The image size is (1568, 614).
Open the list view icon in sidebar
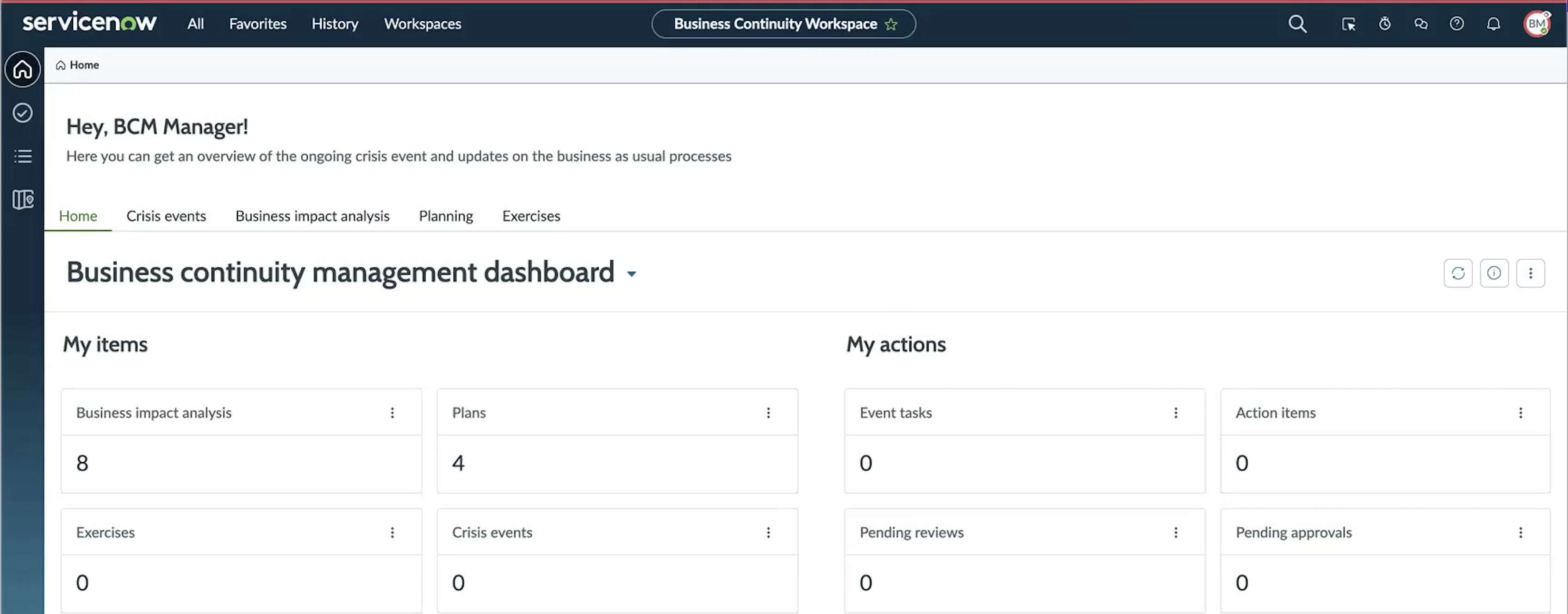point(23,156)
